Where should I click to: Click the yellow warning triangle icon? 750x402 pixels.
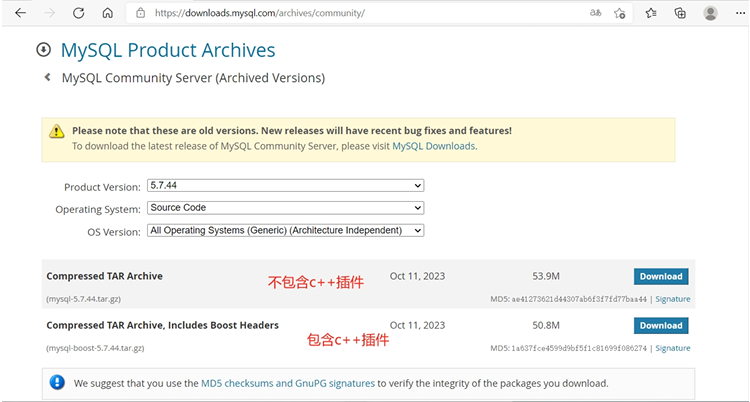coord(56,131)
